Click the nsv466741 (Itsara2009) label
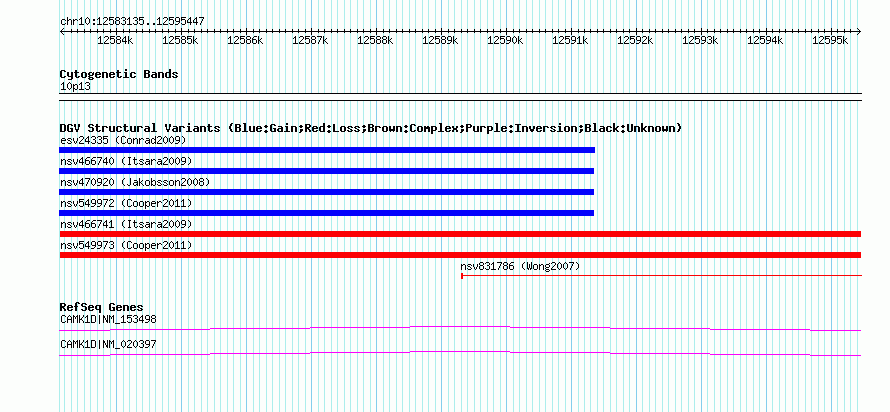Viewport: 890px width, 412px height. click(x=126, y=224)
